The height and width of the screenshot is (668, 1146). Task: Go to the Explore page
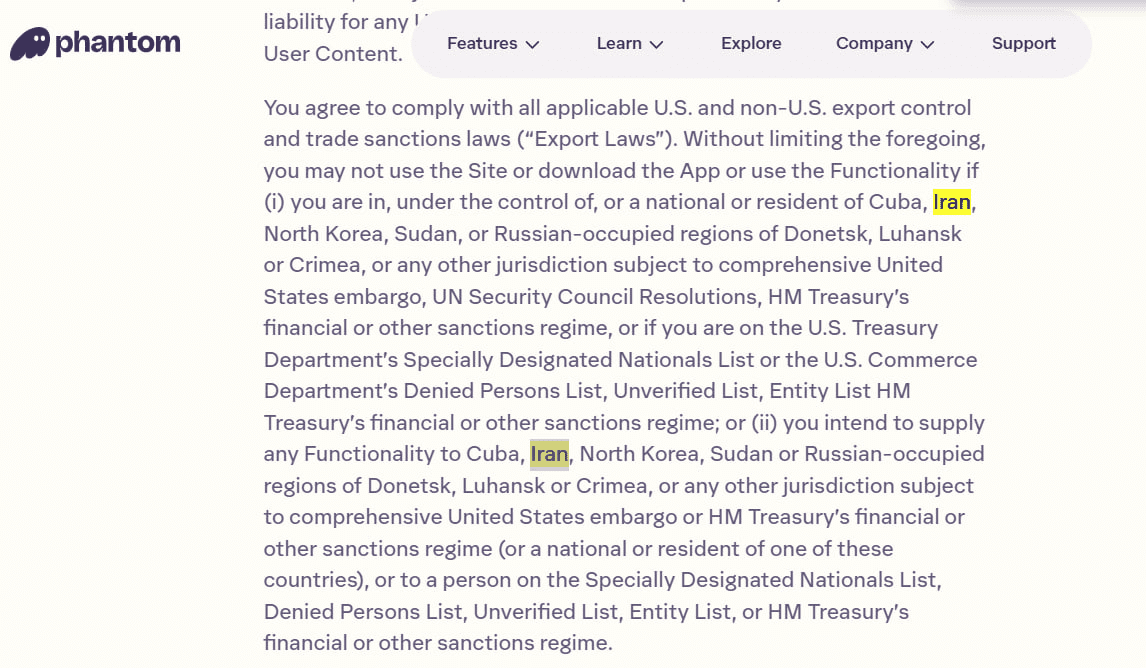[751, 44]
